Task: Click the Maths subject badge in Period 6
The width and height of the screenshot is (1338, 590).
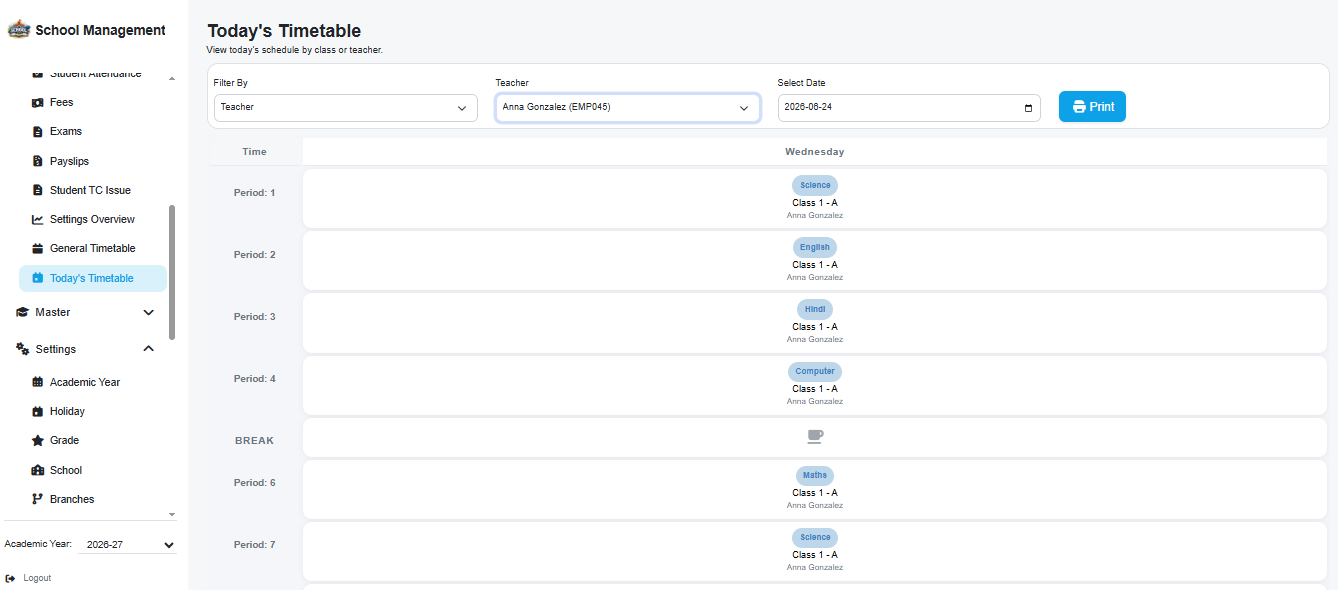Action: tap(815, 475)
